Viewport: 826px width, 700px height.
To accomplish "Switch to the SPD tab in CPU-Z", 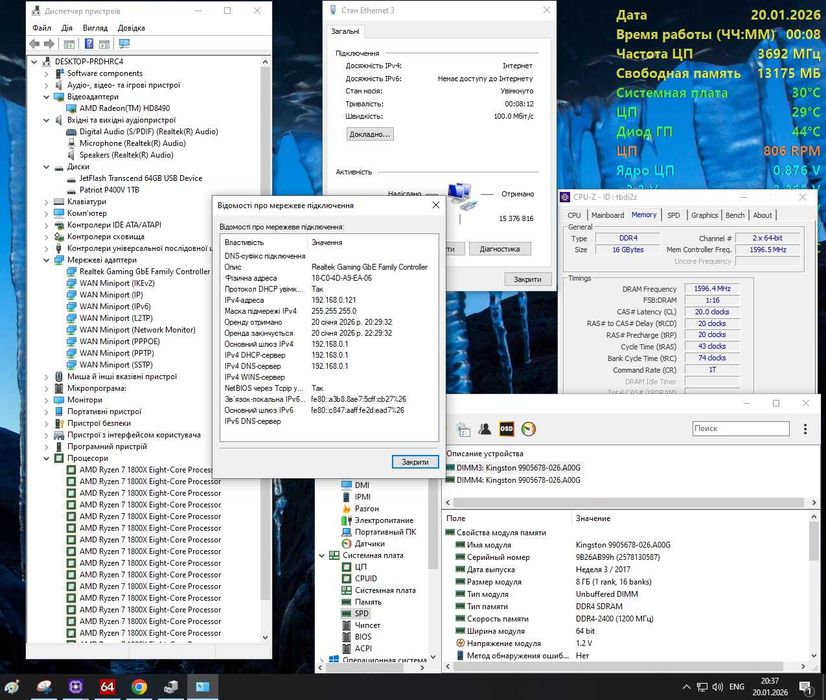I will pos(673,215).
